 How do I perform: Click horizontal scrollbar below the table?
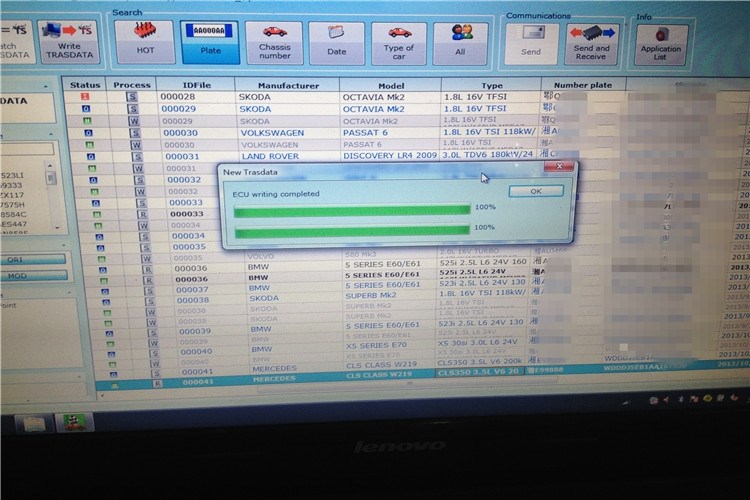point(407,387)
